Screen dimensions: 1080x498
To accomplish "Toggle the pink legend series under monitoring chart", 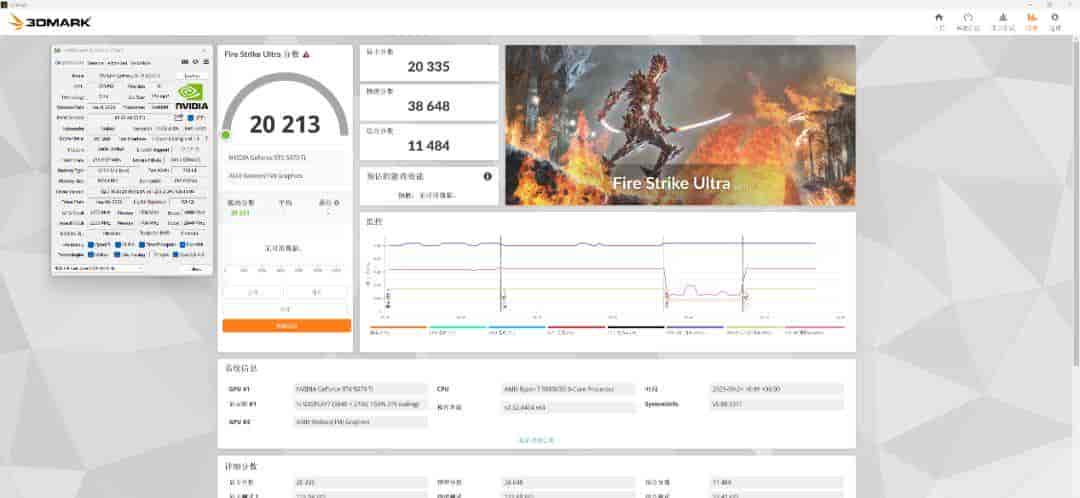I will click(814, 330).
